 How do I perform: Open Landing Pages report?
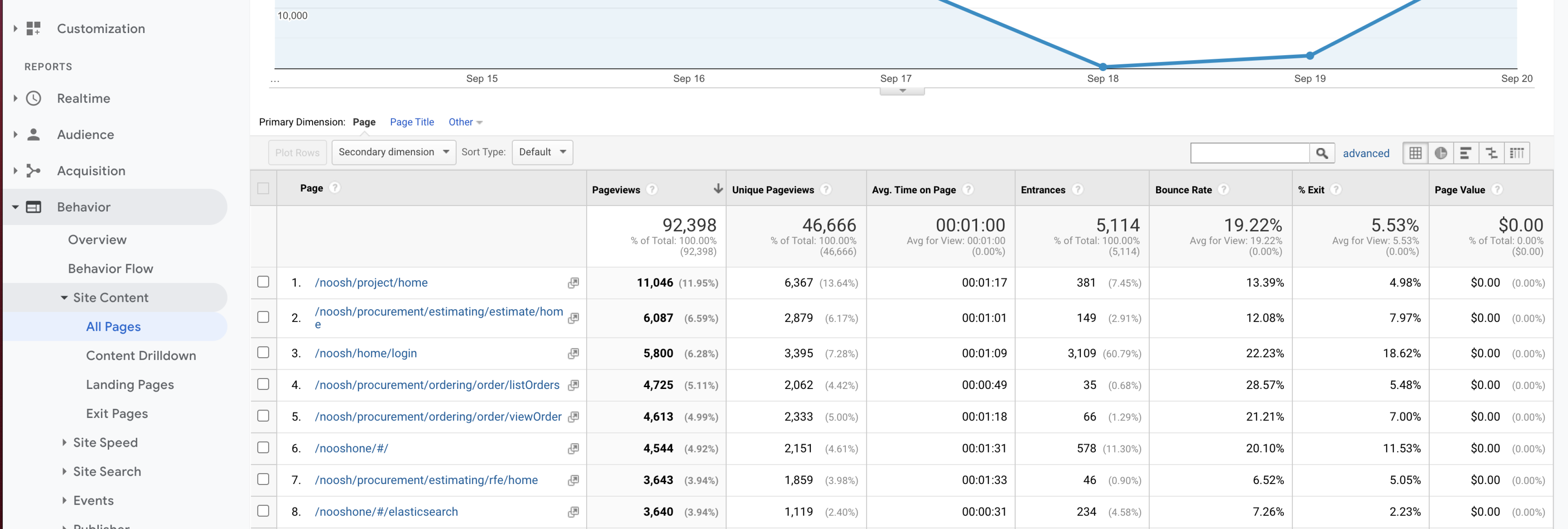pyautogui.click(x=130, y=385)
